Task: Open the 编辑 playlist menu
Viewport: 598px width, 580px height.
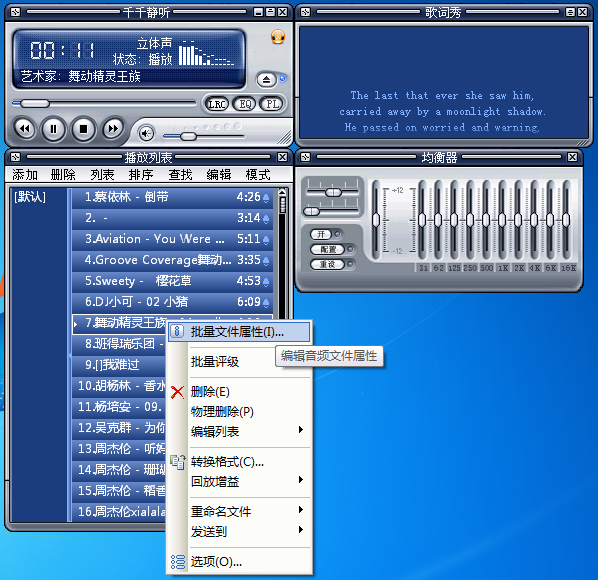Action: click(219, 175)
